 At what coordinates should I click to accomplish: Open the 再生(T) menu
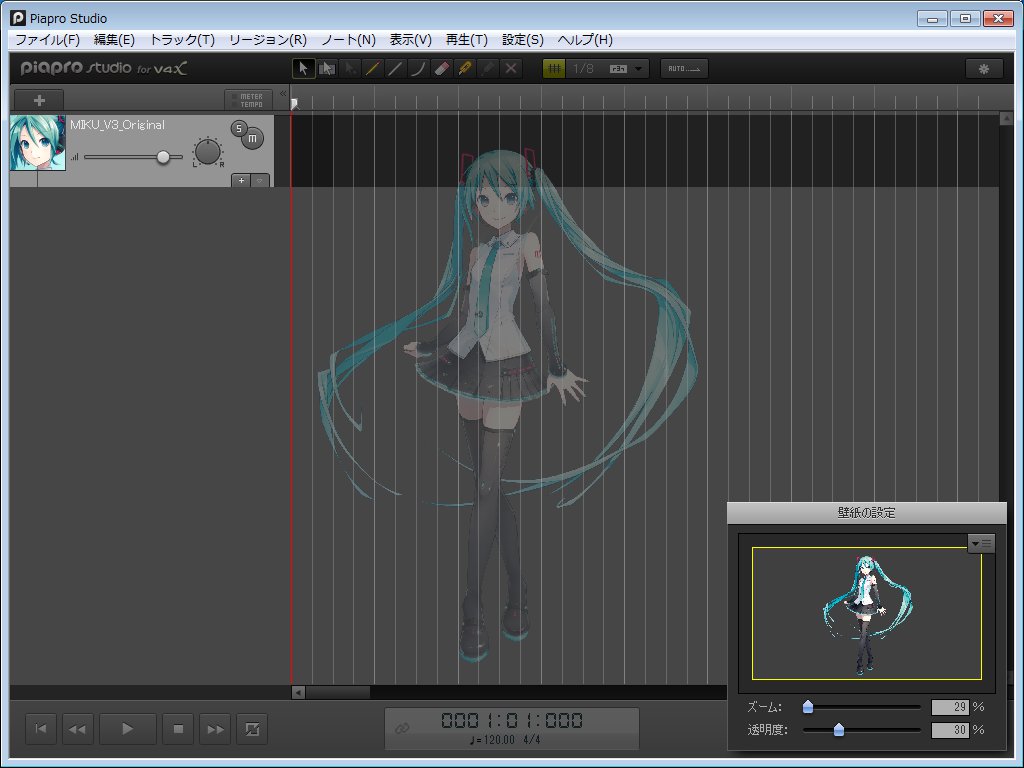pyautogui.click(x=466, y=40)
